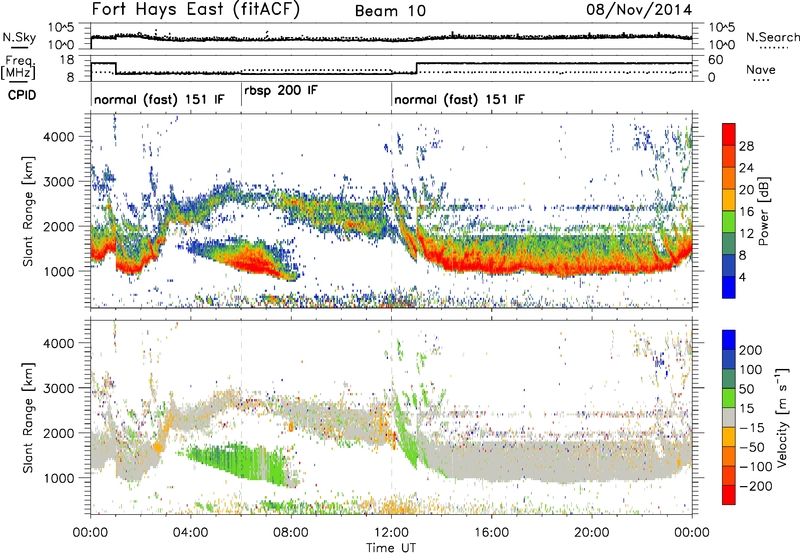Click the 'Velocity [m s-1]' color bar title
Screen dimensions: 800x554
tap(783, 417)
